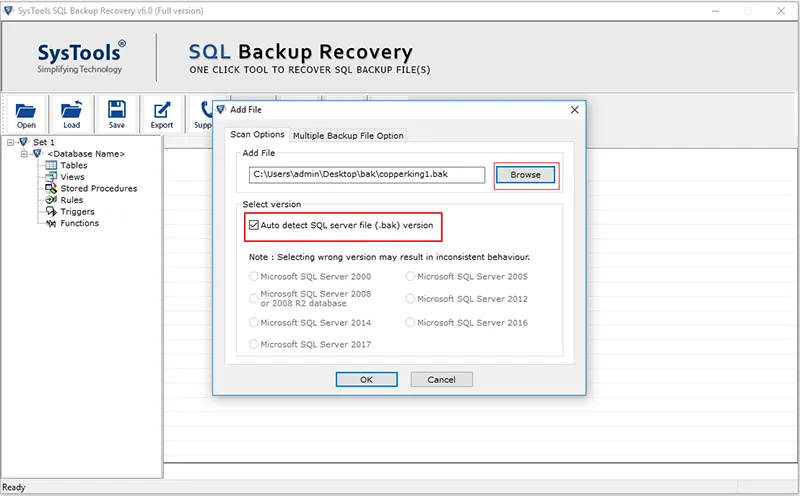Select the Triggers icon in the tree
This screenshot has height=496, width=800.
(51, 211)
